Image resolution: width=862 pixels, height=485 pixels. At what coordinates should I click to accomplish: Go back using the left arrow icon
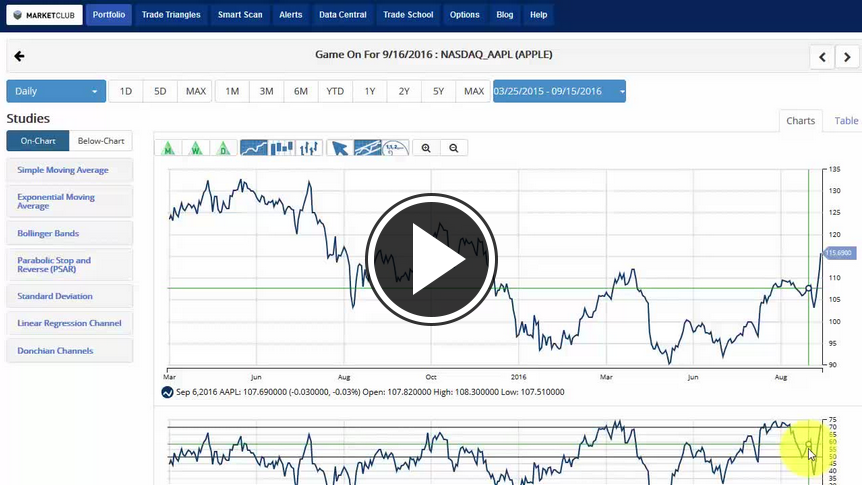tap(19, 56)
